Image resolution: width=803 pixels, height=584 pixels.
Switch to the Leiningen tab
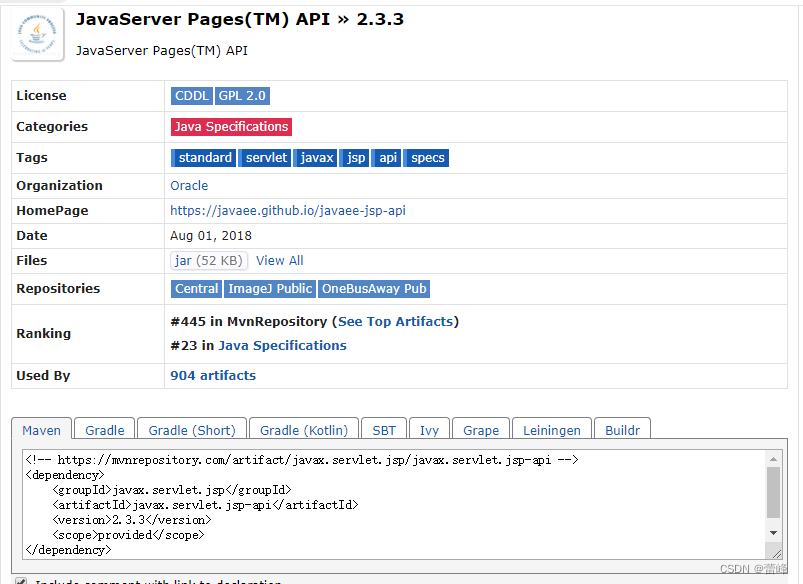pyautogui.click(x=552, y=429)
